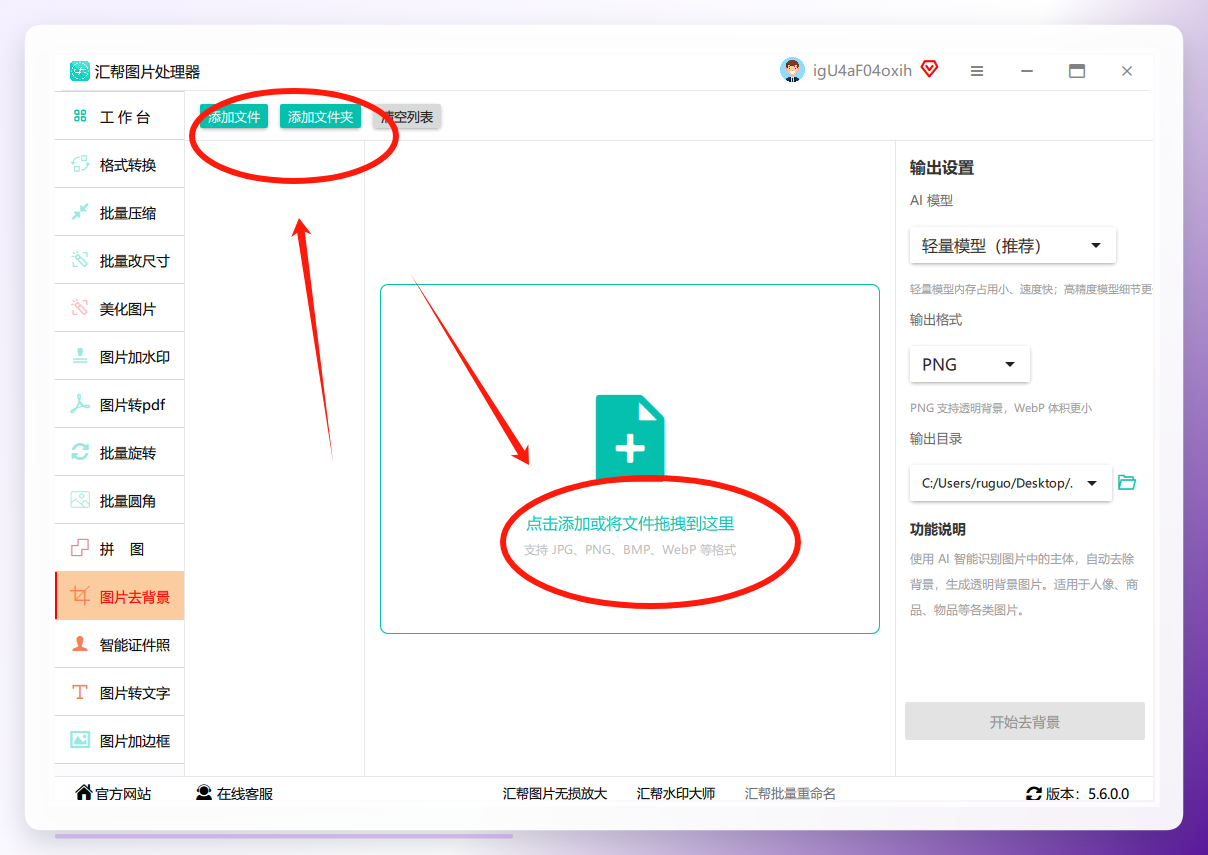The width and height of the screenshot is (1208, 855).
Task: Choose the 拼图 collage icon
Action: coord(80,548)
